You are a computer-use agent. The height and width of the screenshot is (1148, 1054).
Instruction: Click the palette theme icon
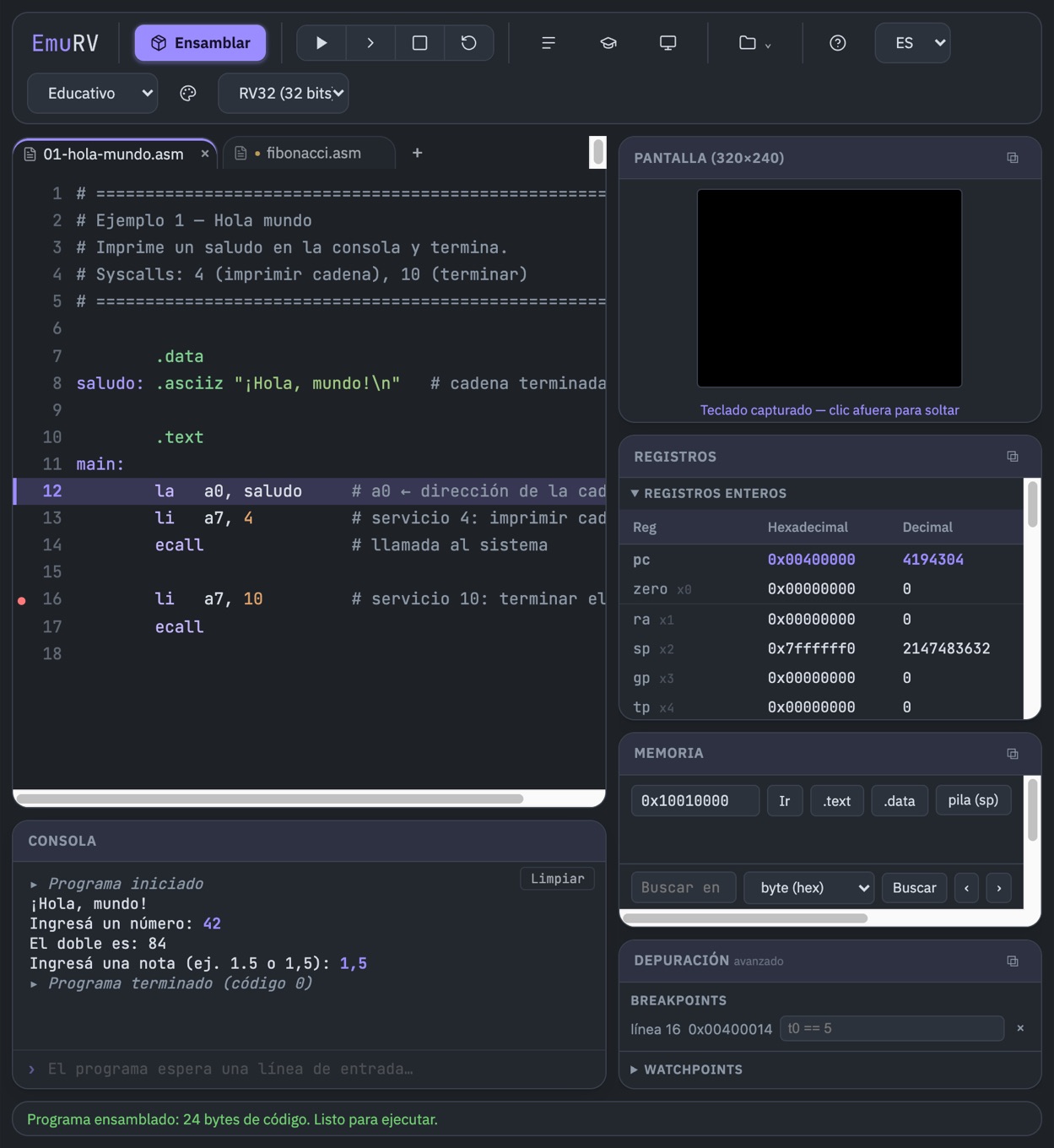[x=188, y=93]
